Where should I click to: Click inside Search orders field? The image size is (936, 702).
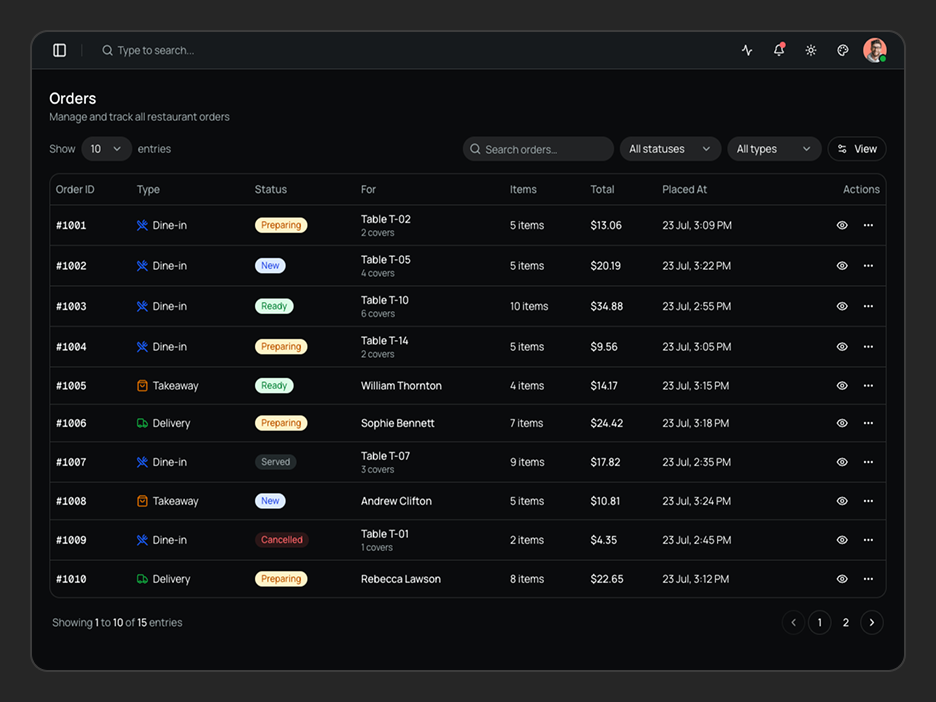(538, 149)
